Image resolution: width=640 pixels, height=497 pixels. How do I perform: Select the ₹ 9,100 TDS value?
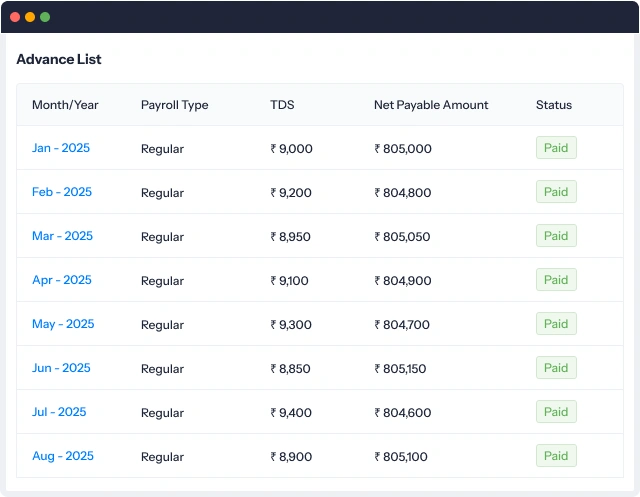tap(289, 281)
